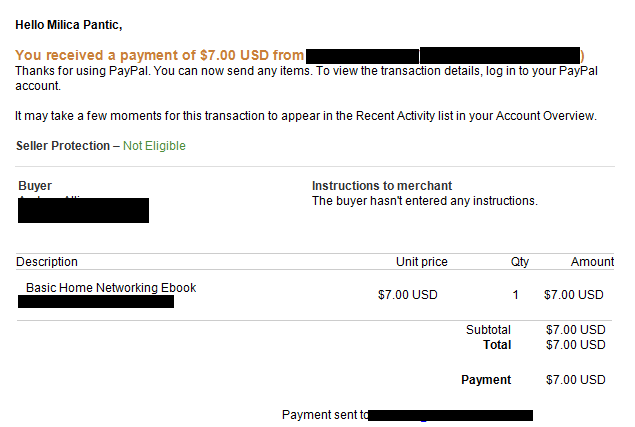Click the 'Recent Activity list' sentence

[306, 116]
